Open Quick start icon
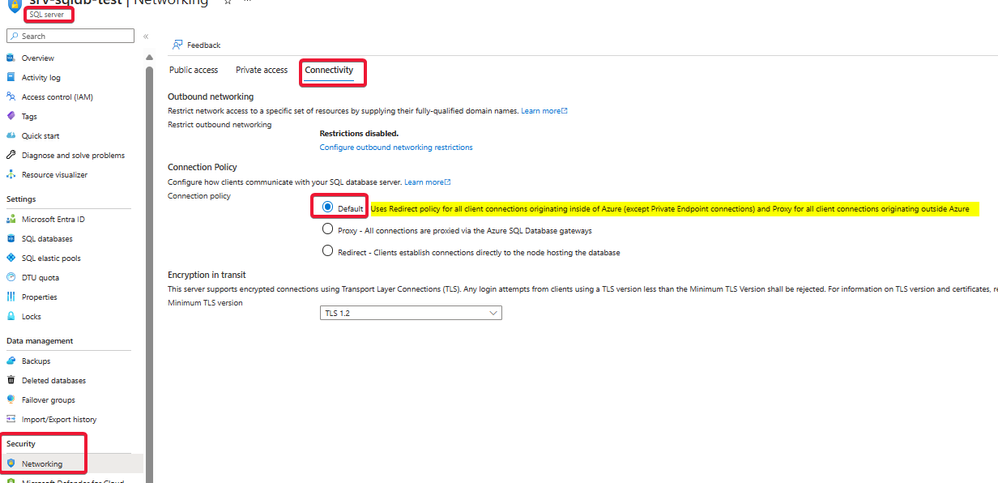Image resolution: width=998 pixels, height=483 pixels. (x=10, y=136)
